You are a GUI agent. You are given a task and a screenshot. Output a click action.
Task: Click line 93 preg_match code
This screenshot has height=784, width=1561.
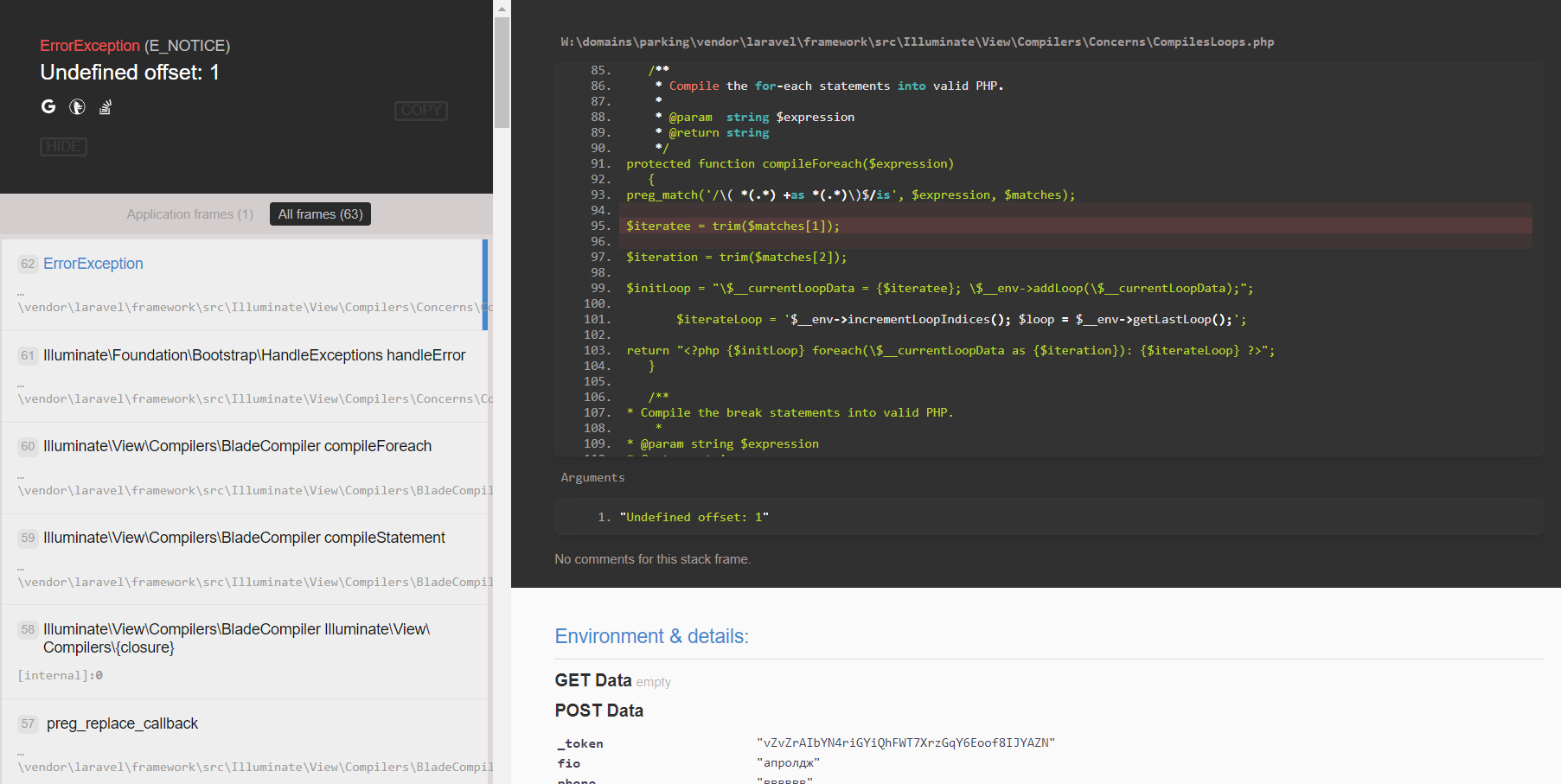[x=850, y=195]
